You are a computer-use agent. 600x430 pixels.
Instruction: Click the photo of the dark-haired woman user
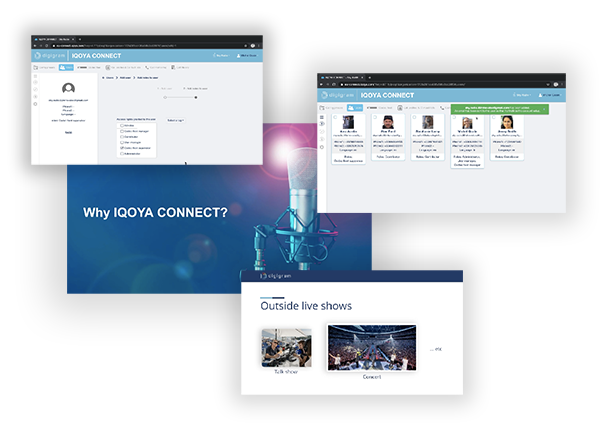507,122
